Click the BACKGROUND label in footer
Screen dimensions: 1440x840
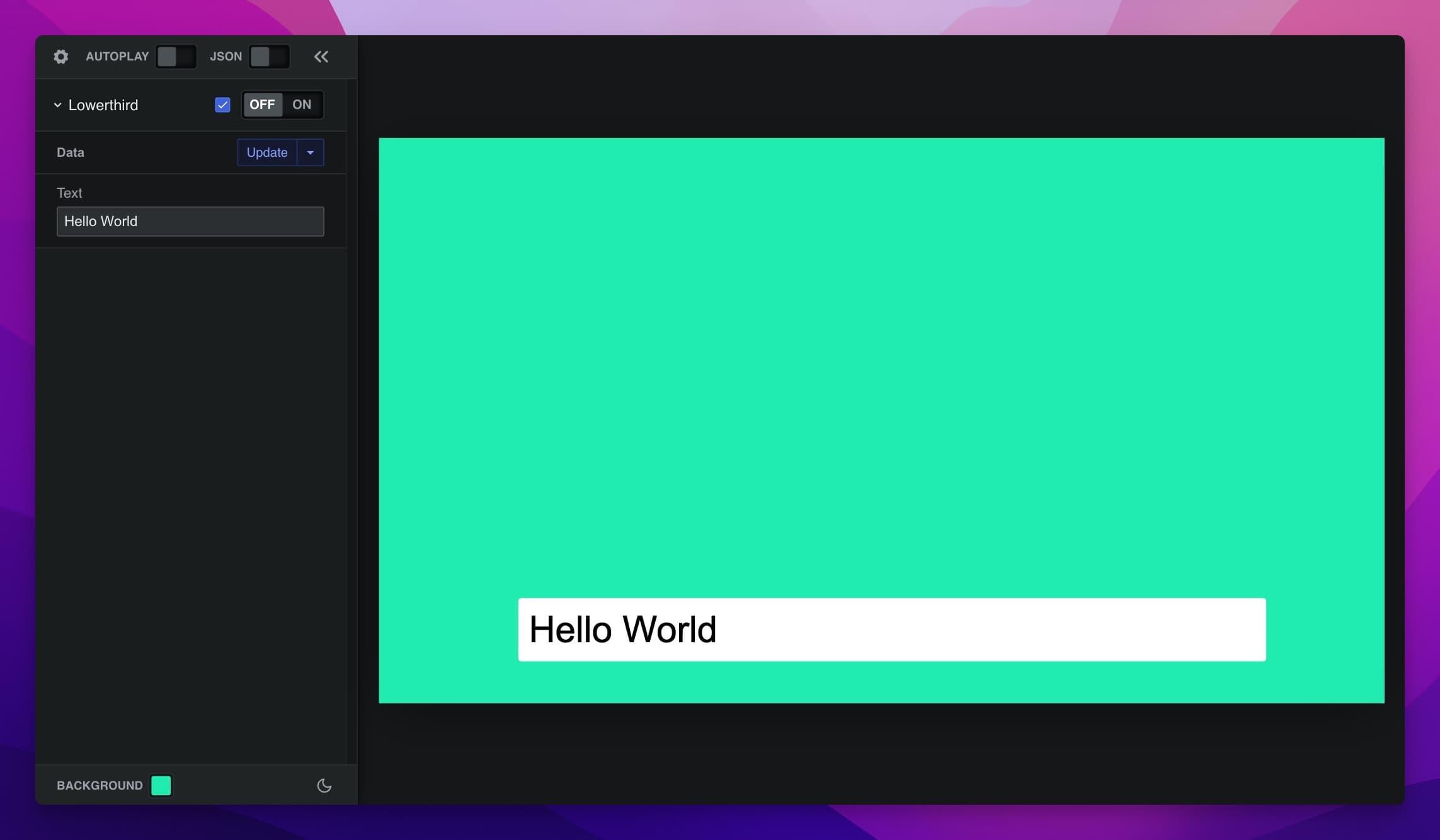click(100, 785)
